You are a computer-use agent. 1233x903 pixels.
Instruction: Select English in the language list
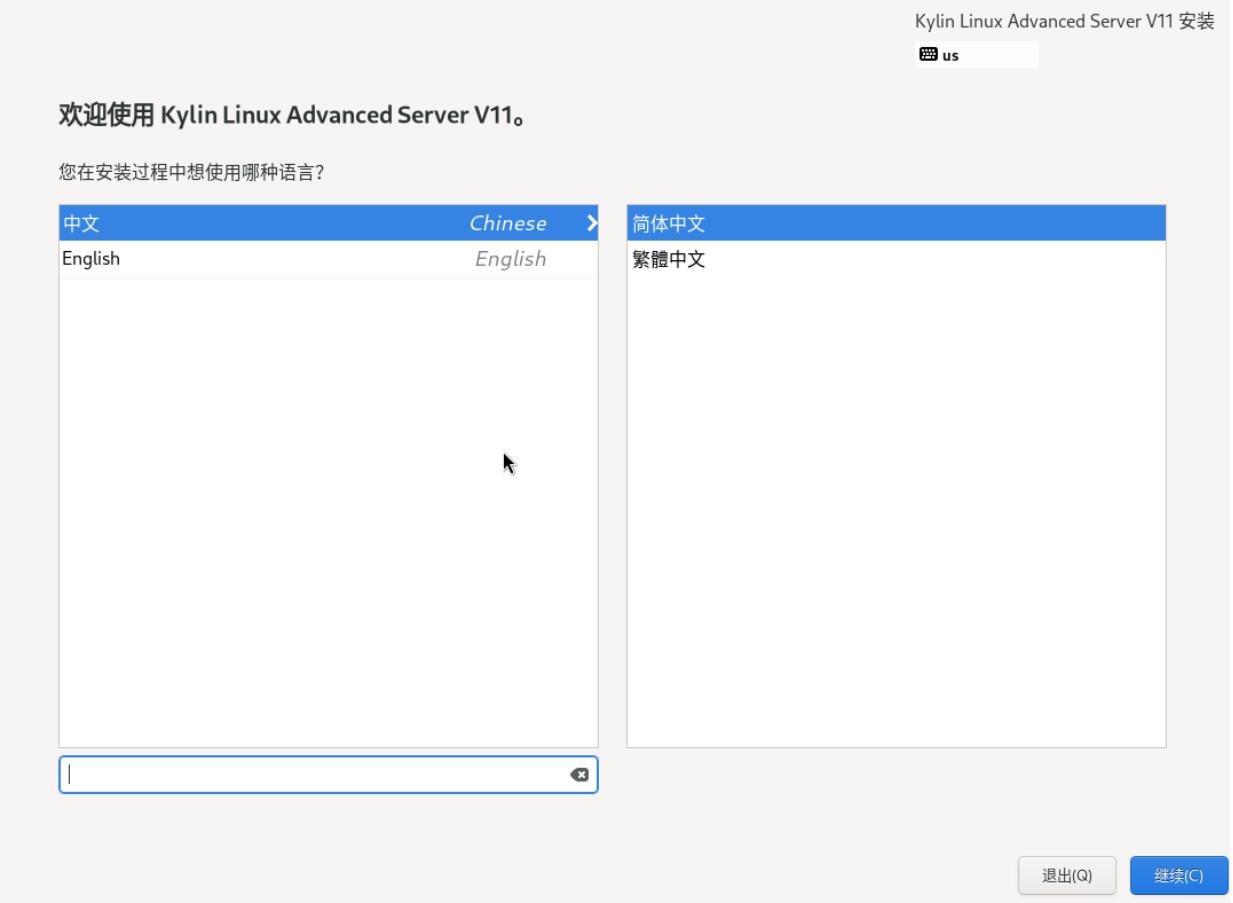tap(91, 259)
